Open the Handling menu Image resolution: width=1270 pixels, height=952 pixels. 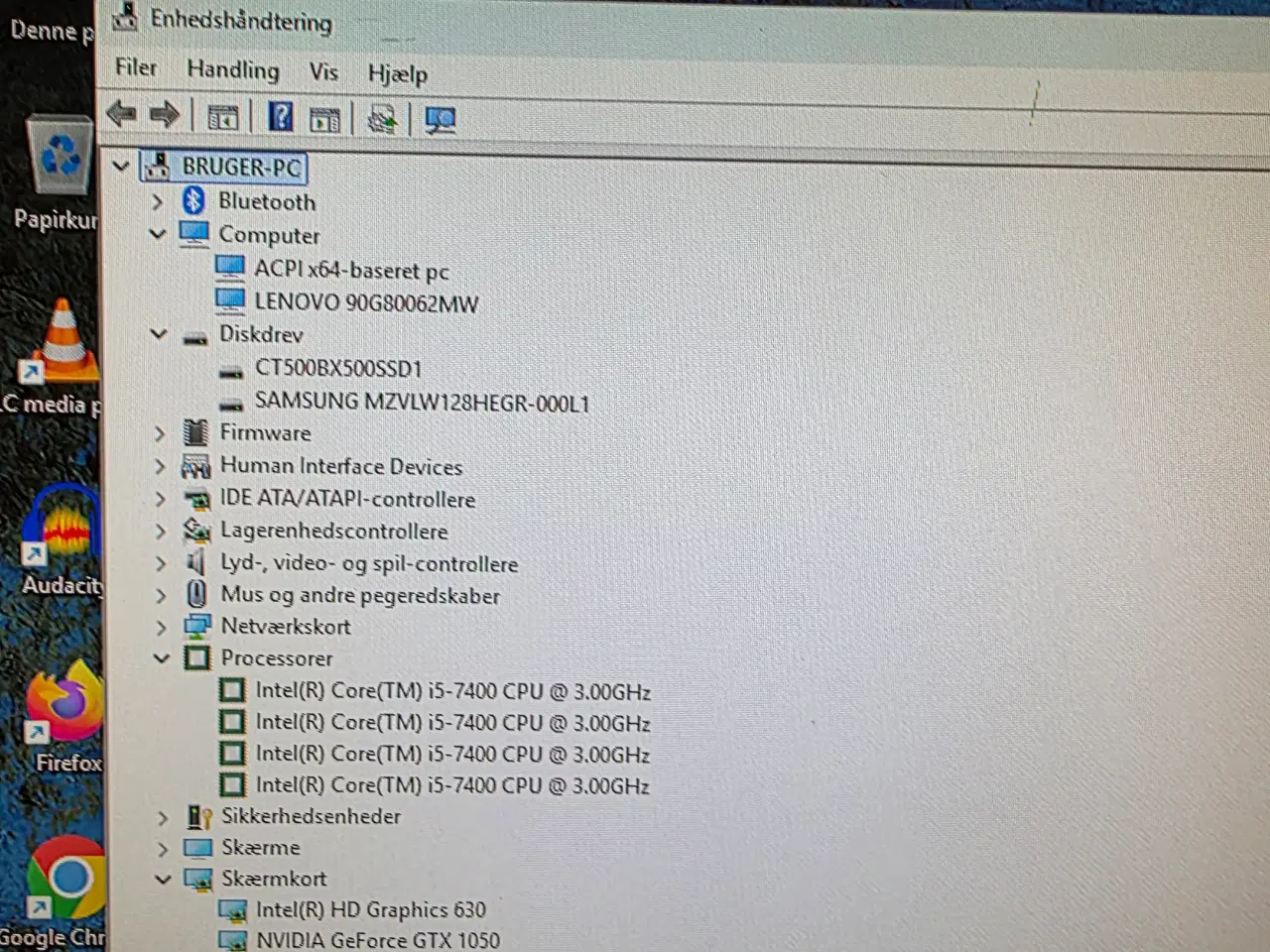click(233, 69)
